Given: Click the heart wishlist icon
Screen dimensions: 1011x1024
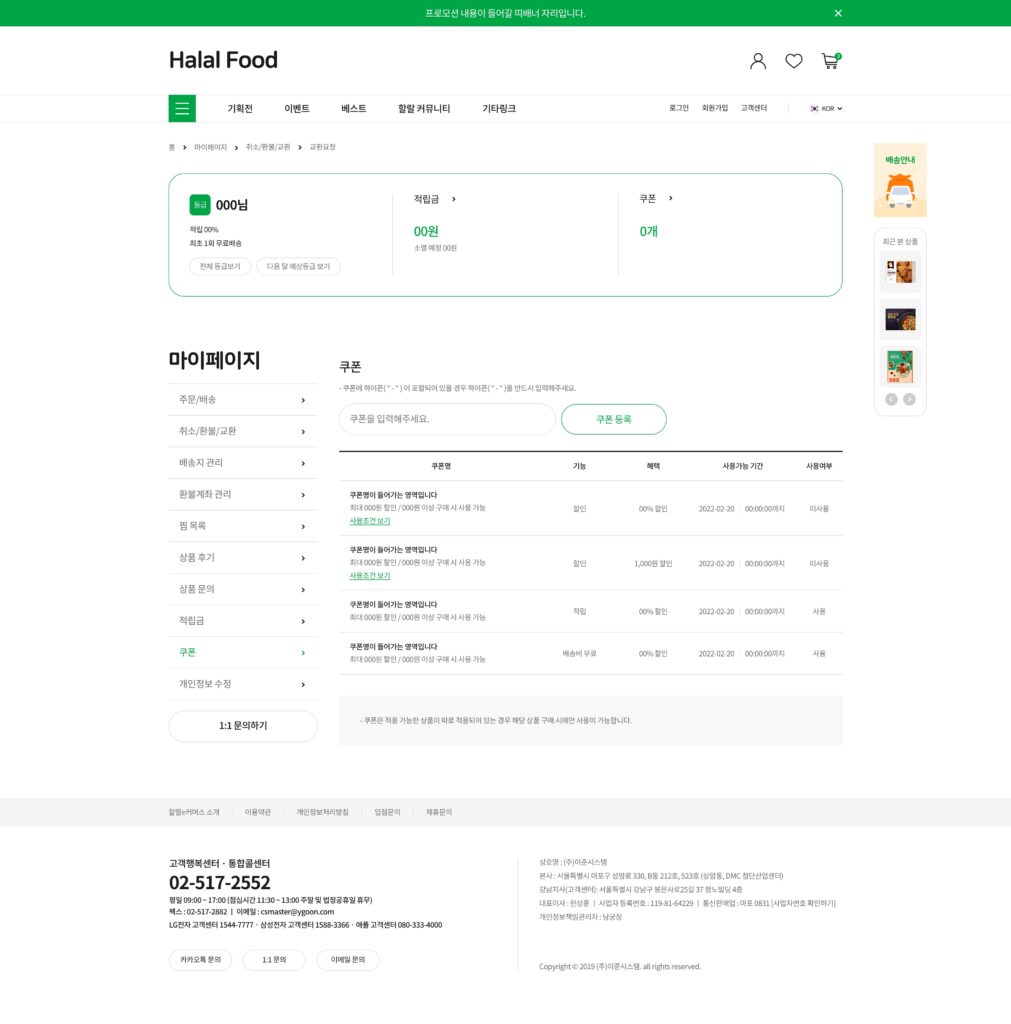Looking at the screenshot, I should click(794, 61).
